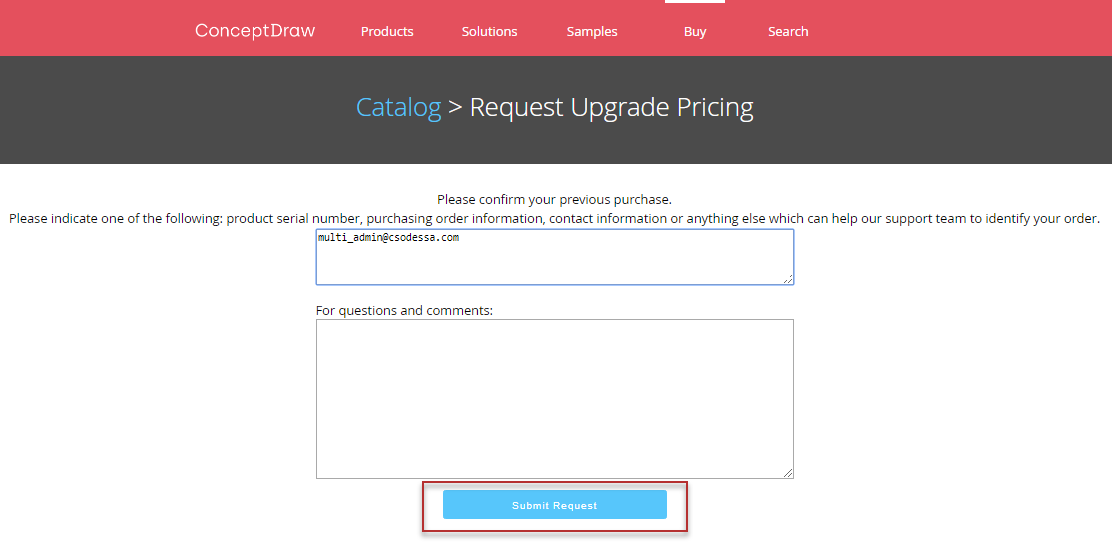Focus the previous purchase details text box
1112x553 pixels.
[554, 264]
